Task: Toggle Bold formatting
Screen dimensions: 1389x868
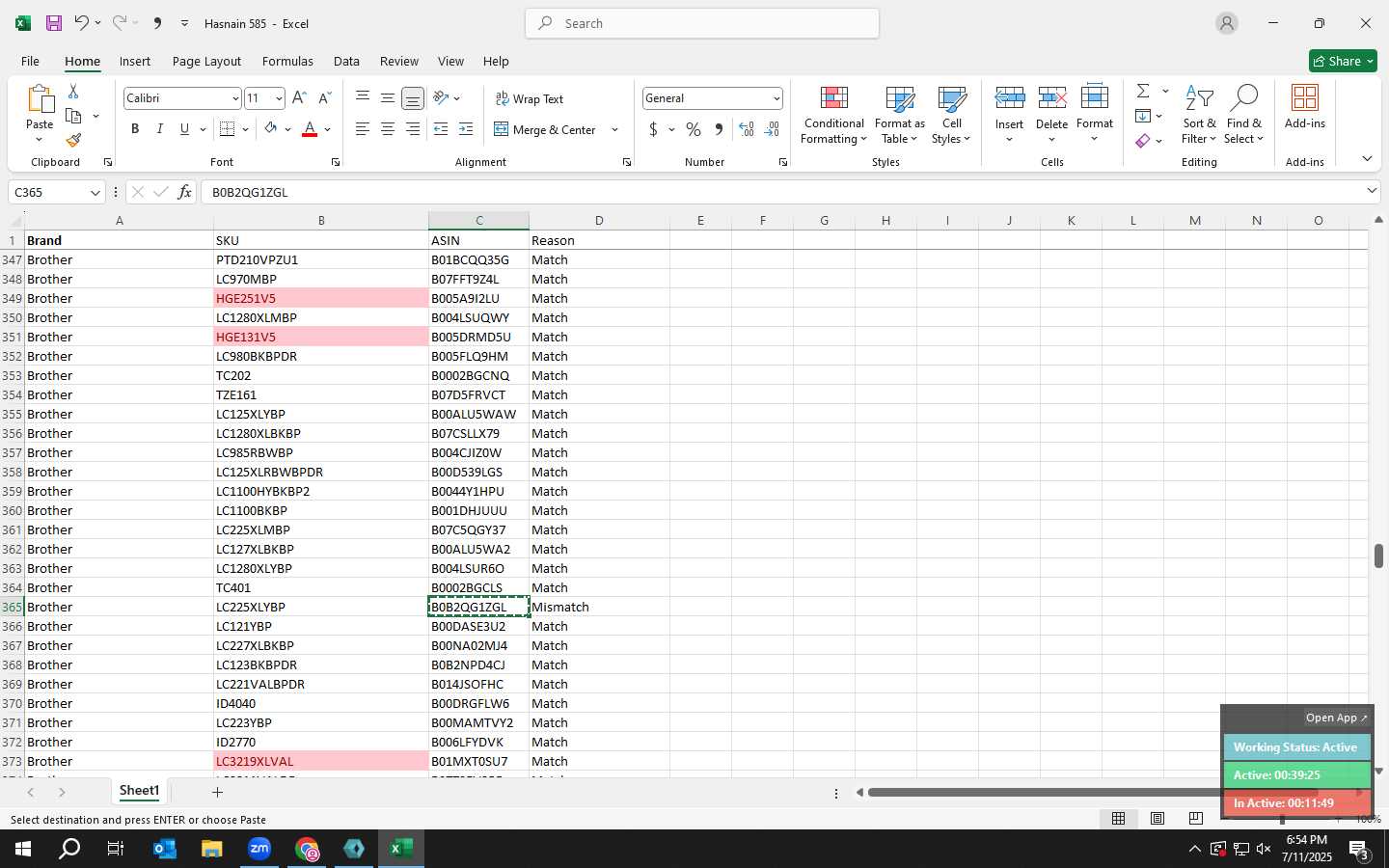Action: pyautogui.click(x=135, y=129)
